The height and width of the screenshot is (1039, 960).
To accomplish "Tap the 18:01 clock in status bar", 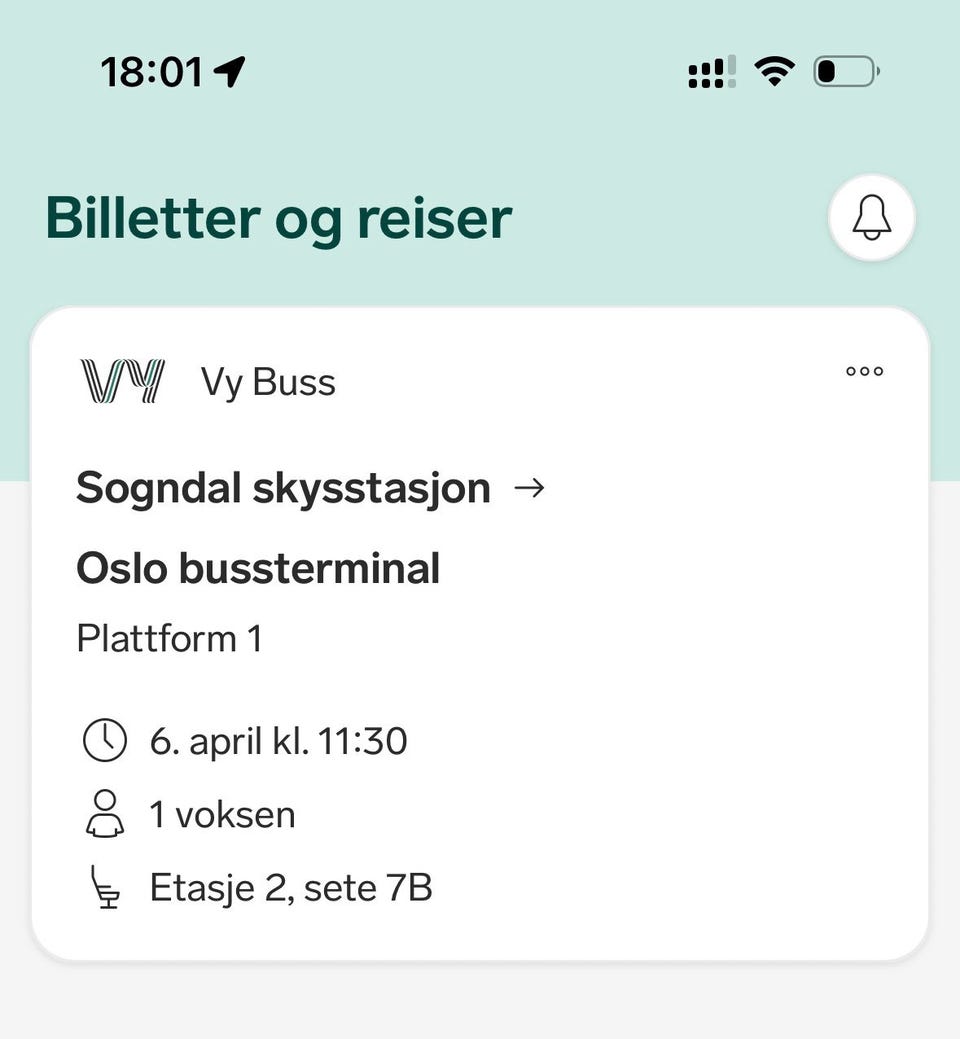I will (152, 72).
